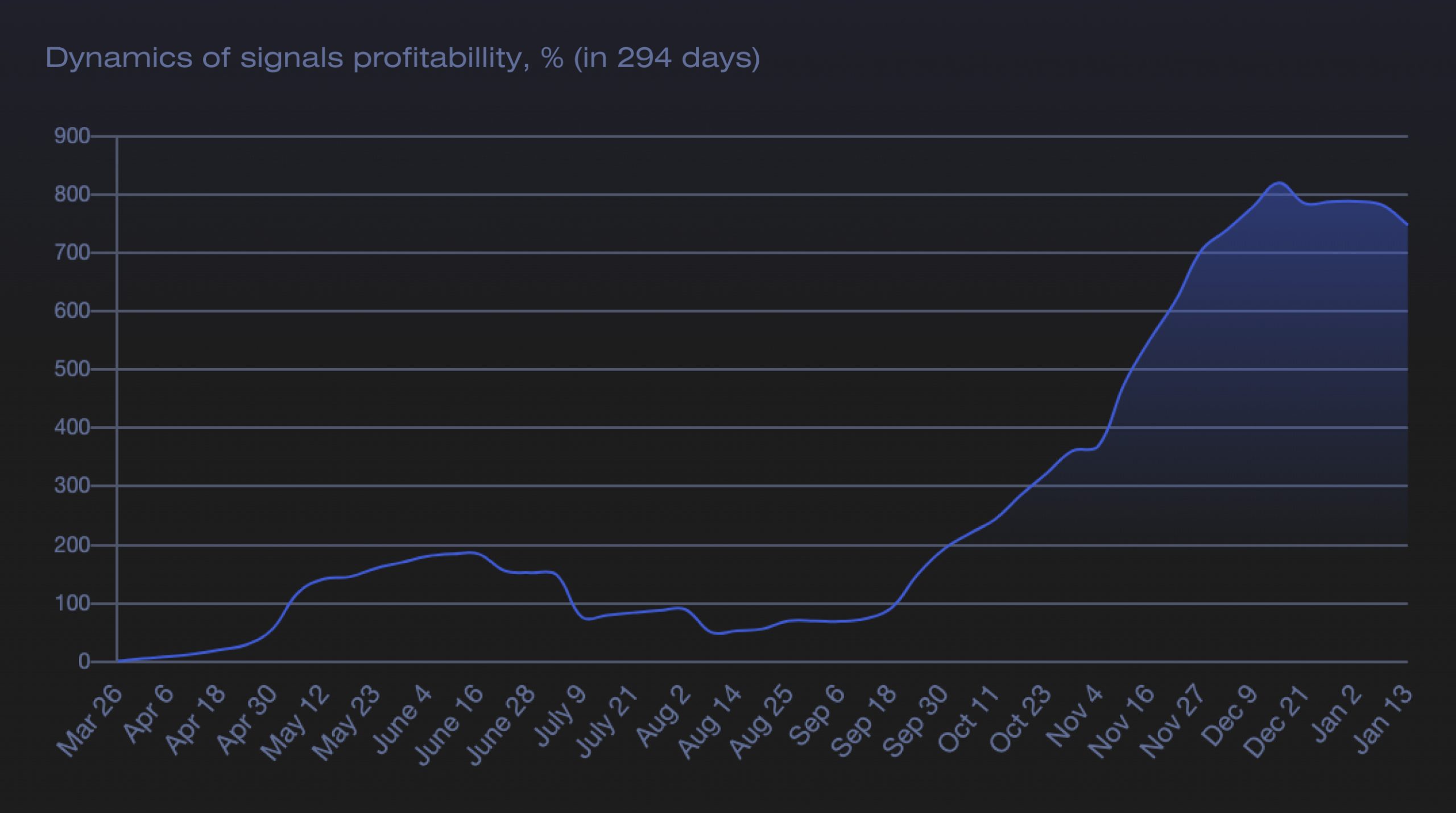The height and width of the screenshot is (813, 1456).
Task: Click the 'Aug 25' date label
Action: [x=763, y=720]
